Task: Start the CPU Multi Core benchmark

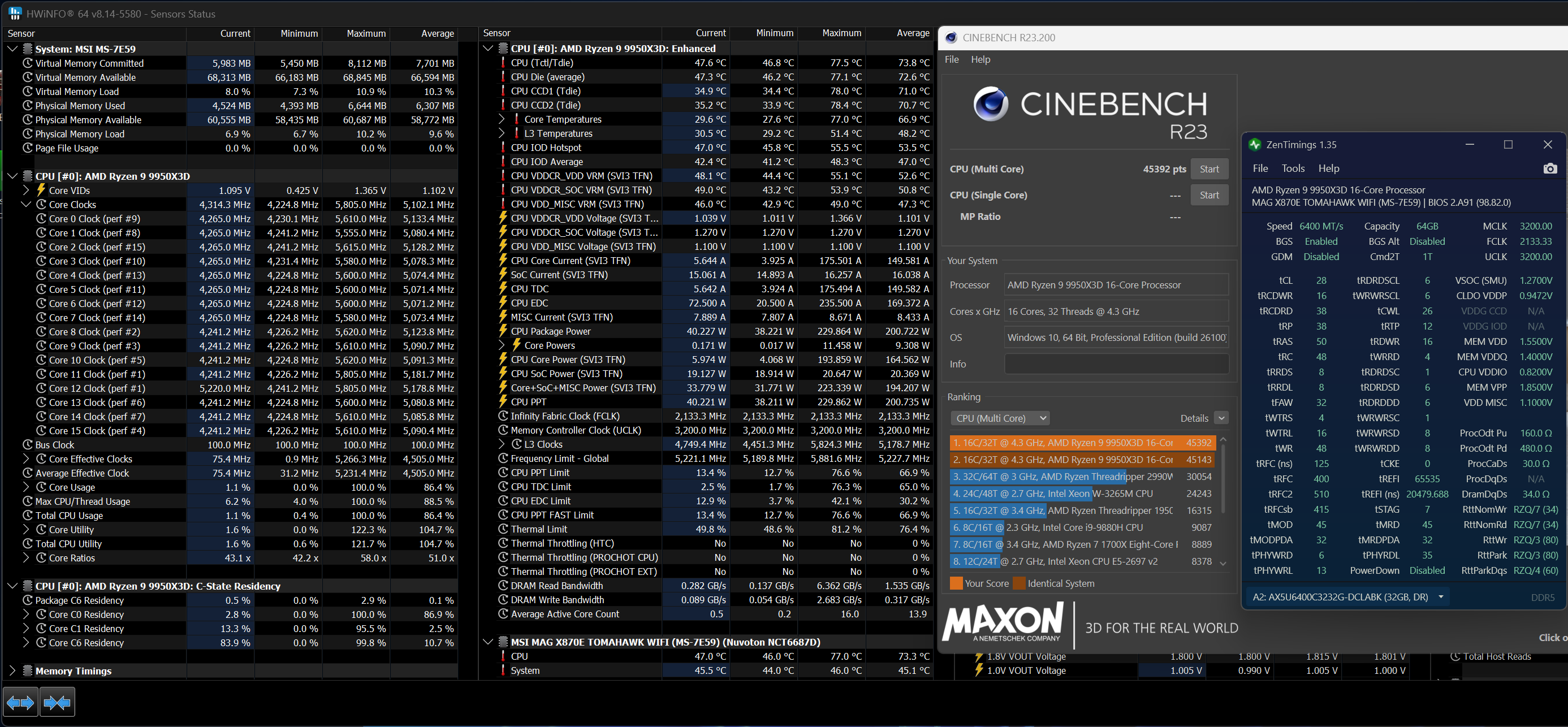Action: tap(1209, 169)
